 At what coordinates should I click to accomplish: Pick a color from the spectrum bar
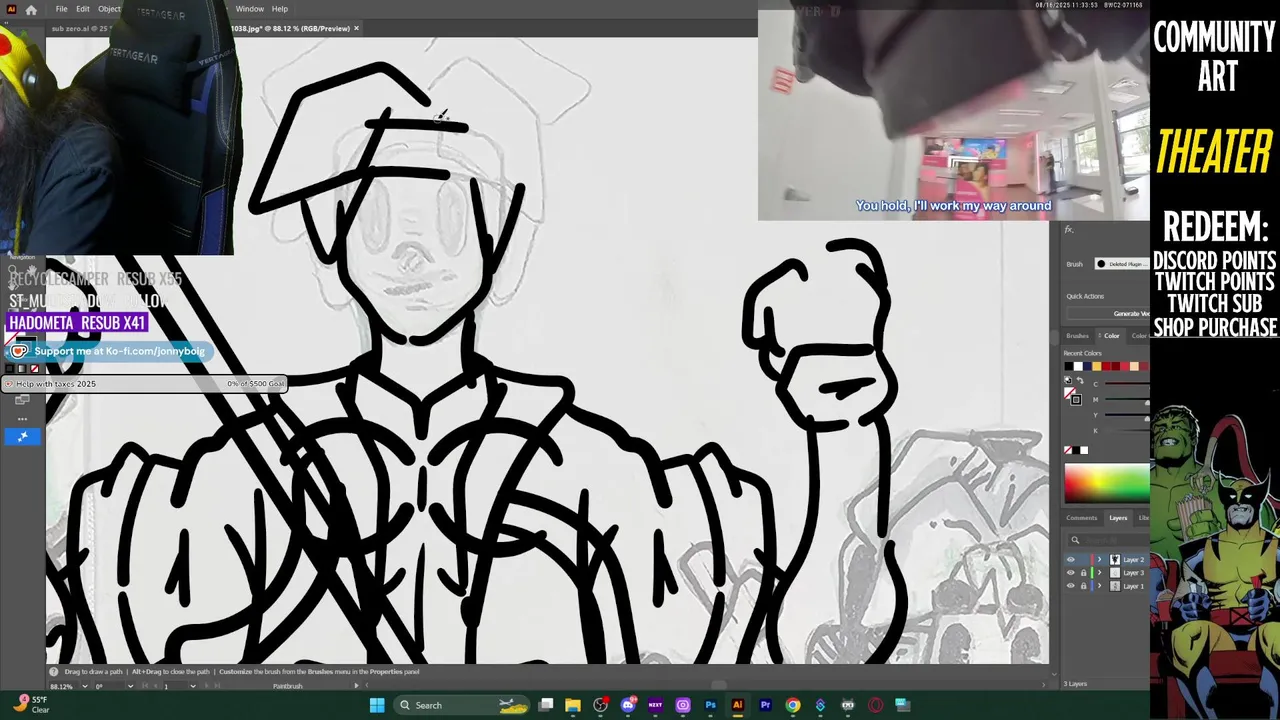tap(1107, 484)
